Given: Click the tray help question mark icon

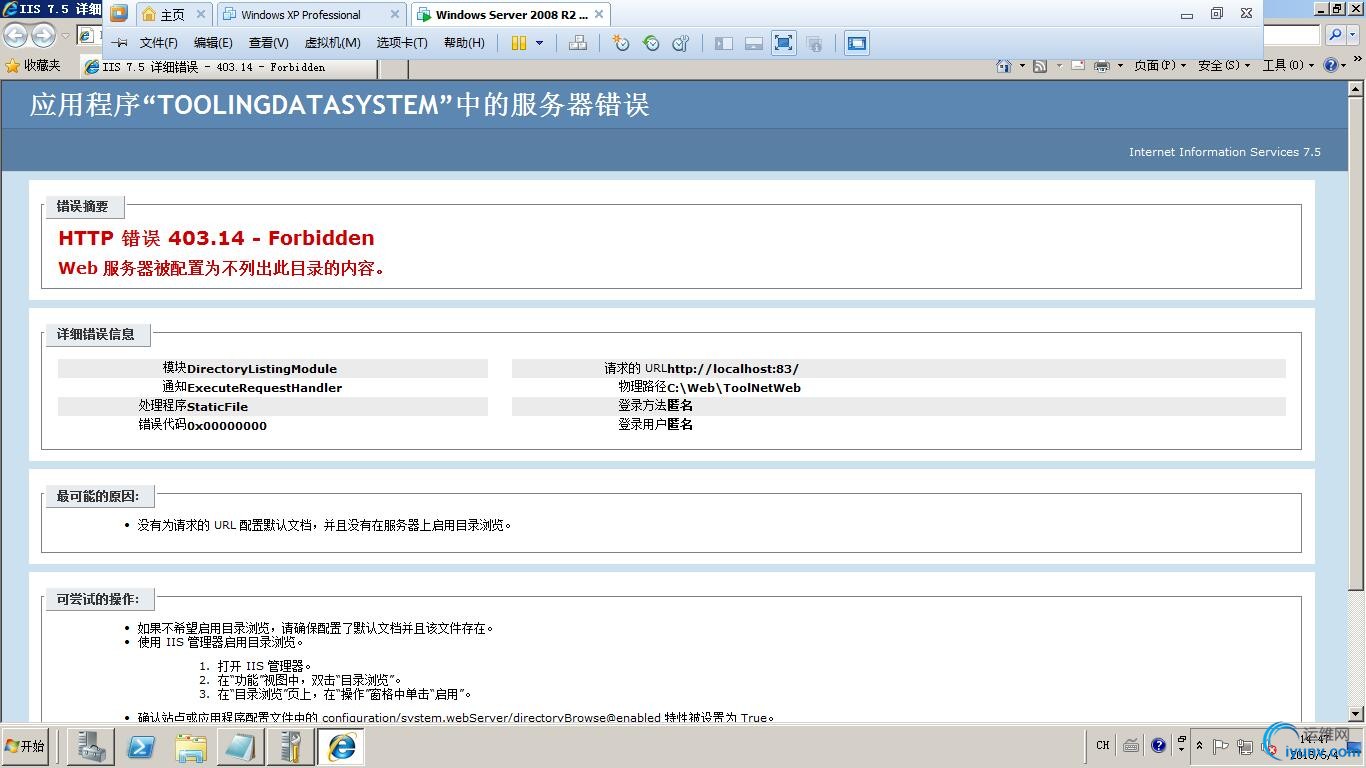Looking at the screenshot, I should (1158, 745).
